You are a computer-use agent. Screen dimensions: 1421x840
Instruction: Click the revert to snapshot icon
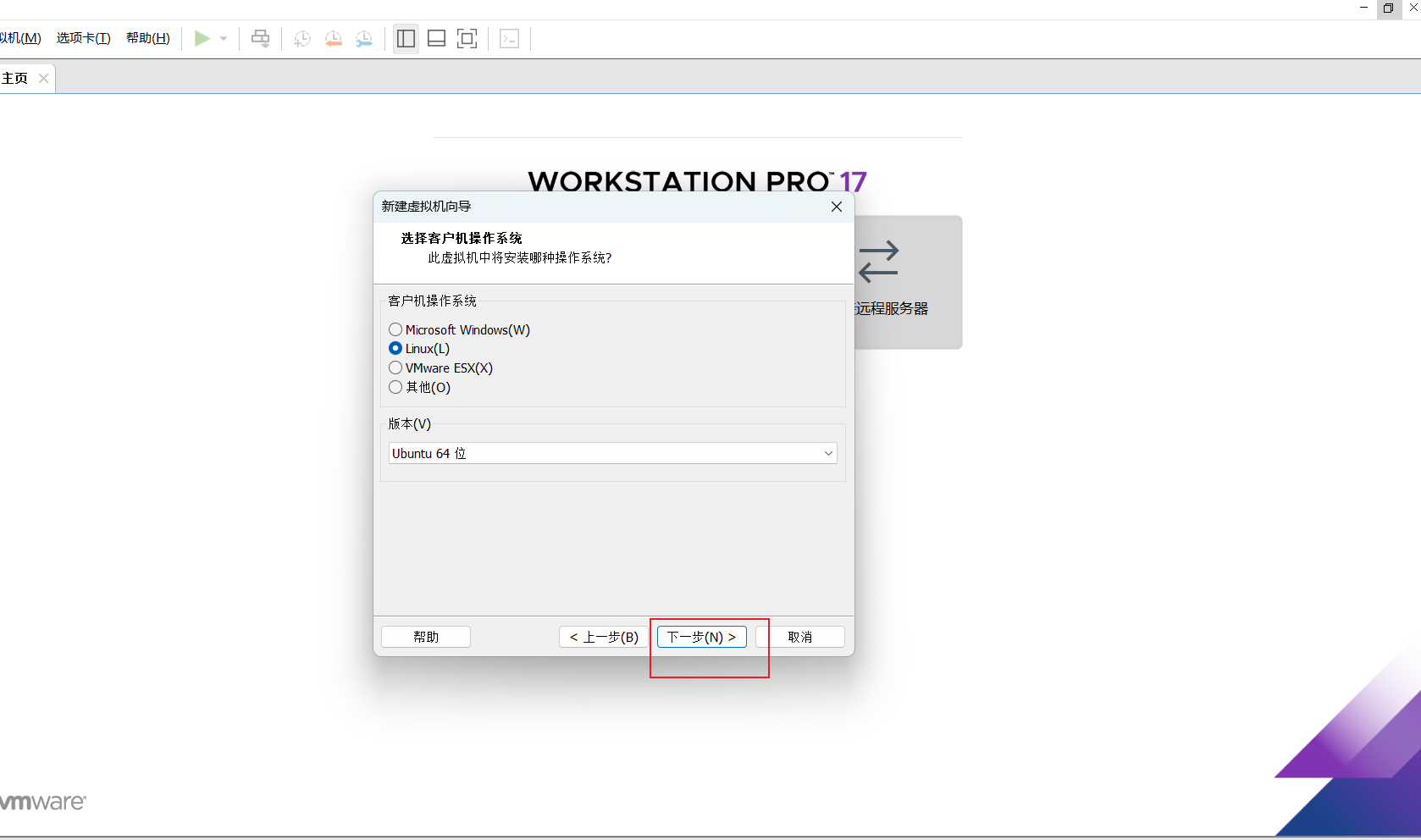click(334, 38)
